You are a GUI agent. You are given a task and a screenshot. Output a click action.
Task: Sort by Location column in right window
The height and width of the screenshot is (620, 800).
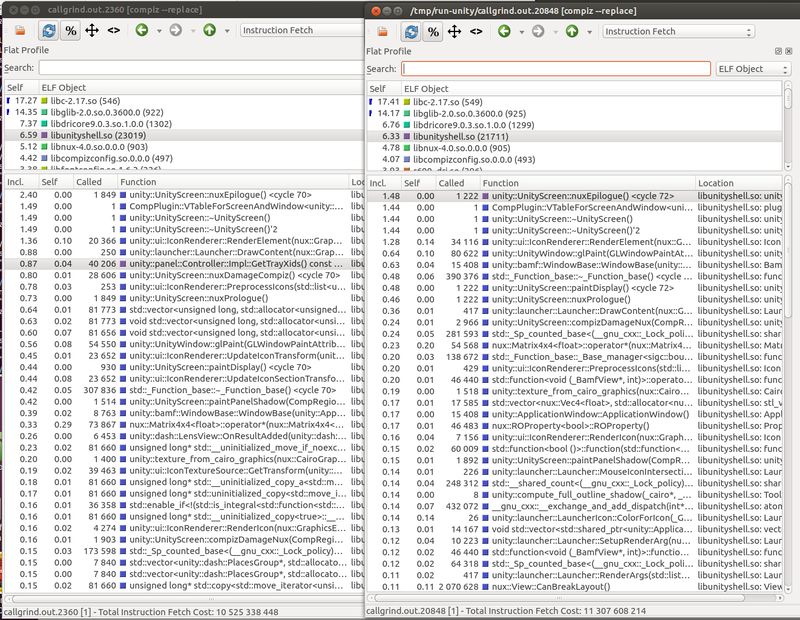click(739, 183)
